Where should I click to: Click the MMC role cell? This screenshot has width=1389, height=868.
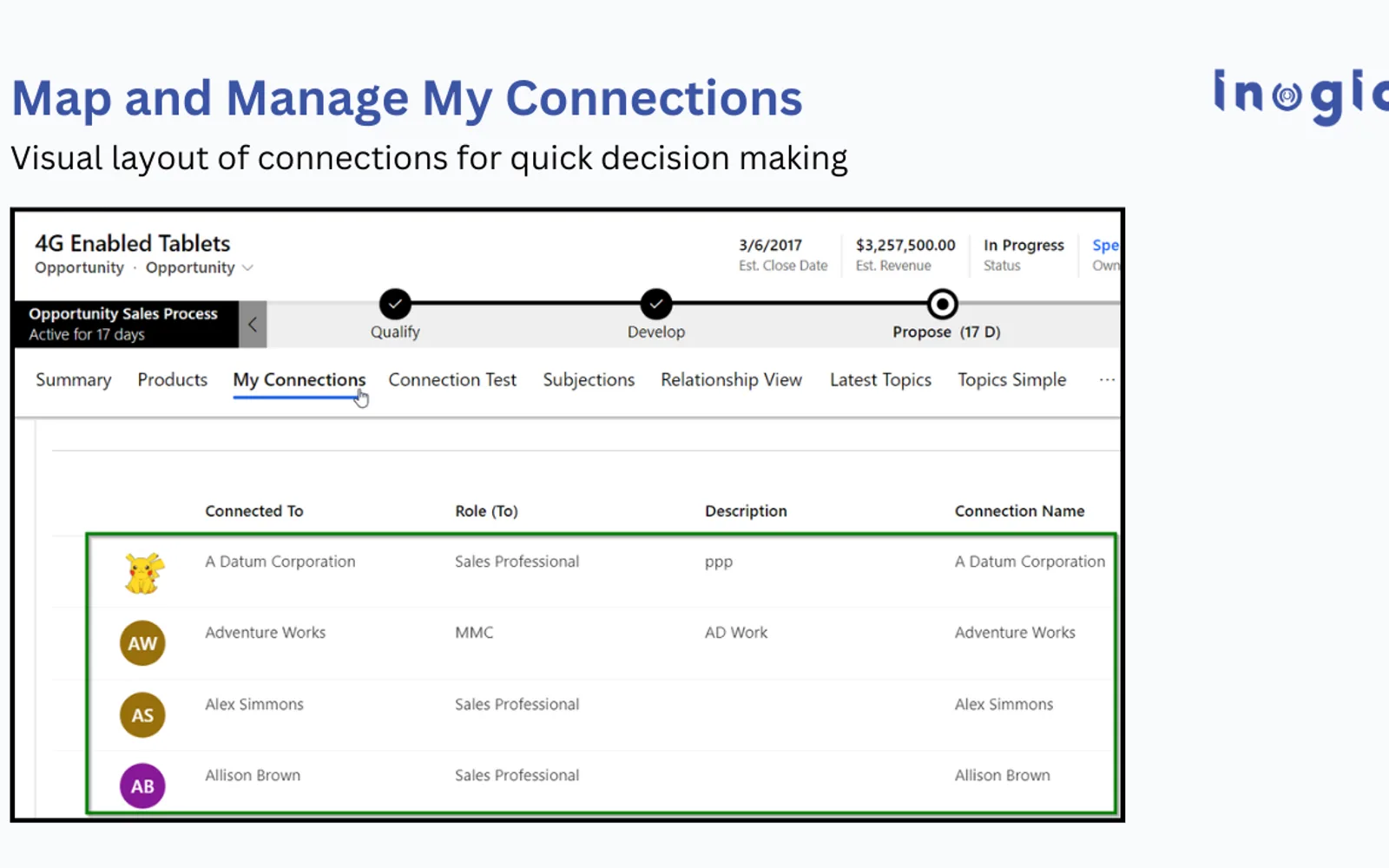(x=474, y=633)
